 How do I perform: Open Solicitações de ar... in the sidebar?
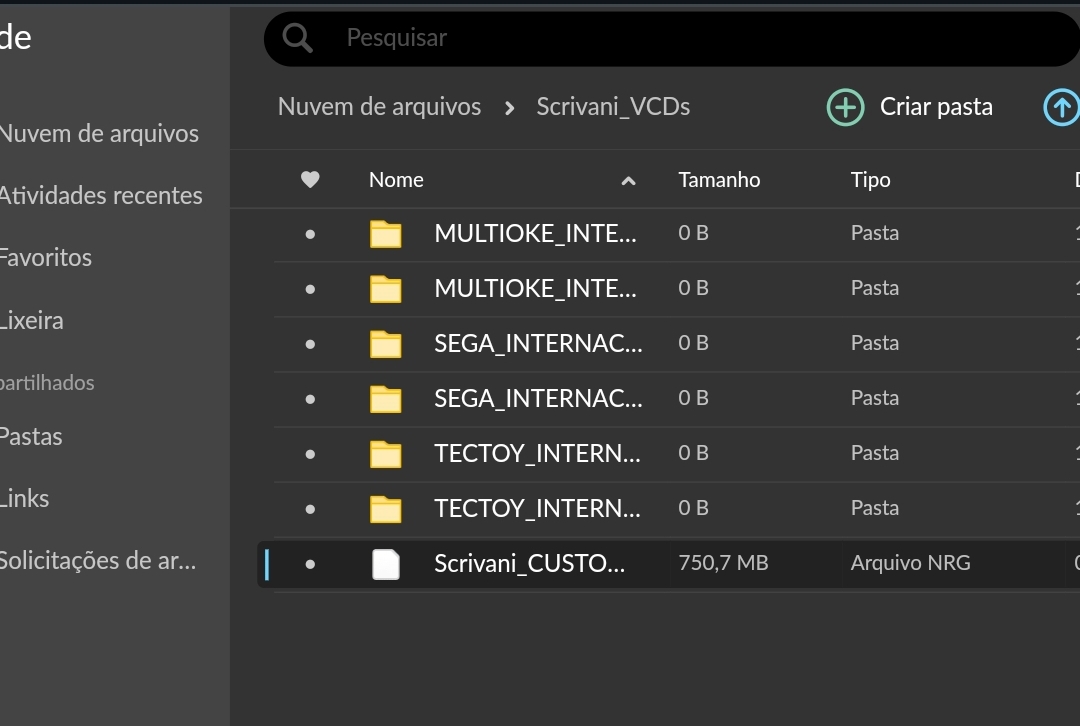pos(98,561)
